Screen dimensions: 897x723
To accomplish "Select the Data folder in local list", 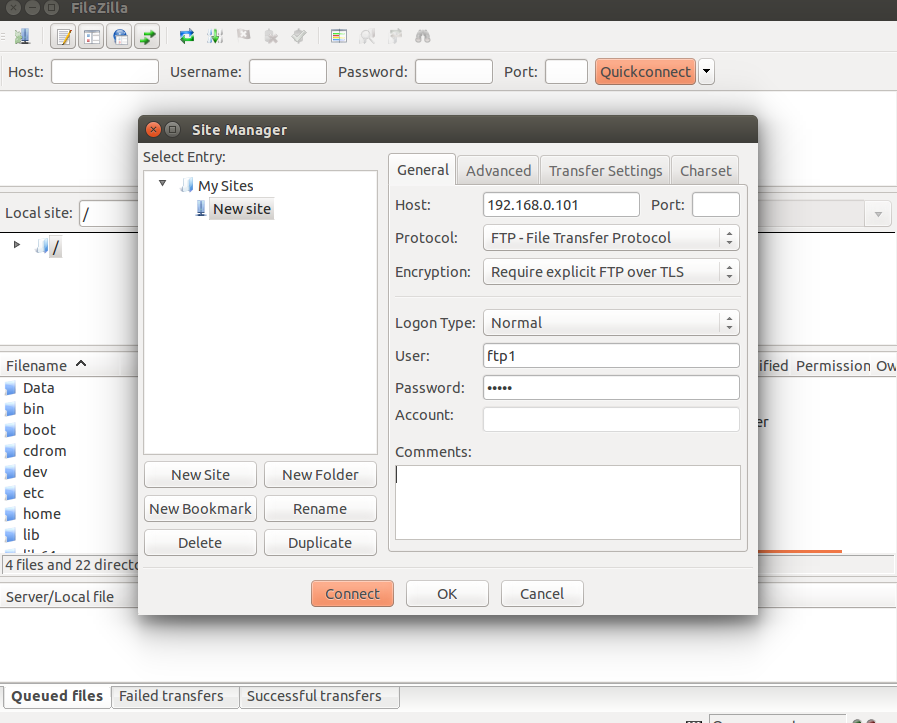I will pyautogui.click(x=38, y=388).
